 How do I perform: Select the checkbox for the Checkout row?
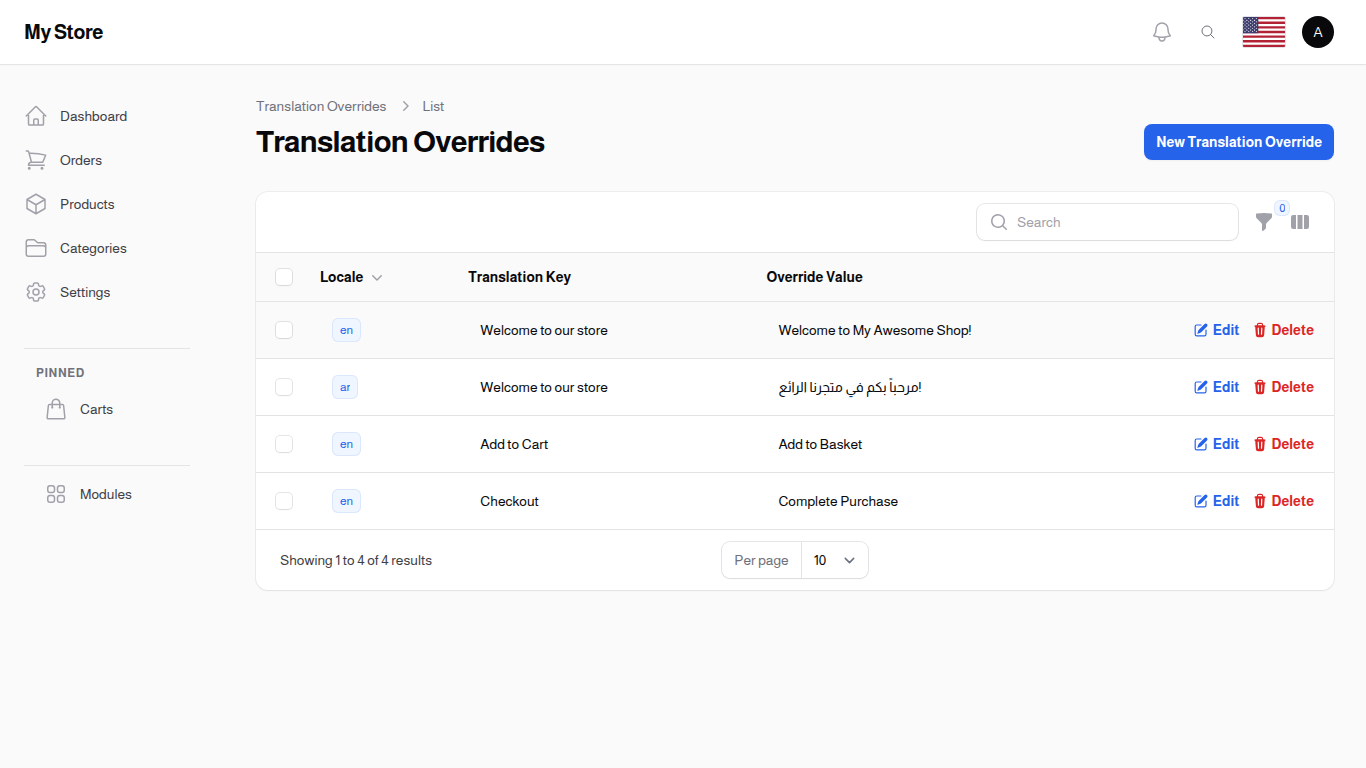284,501
